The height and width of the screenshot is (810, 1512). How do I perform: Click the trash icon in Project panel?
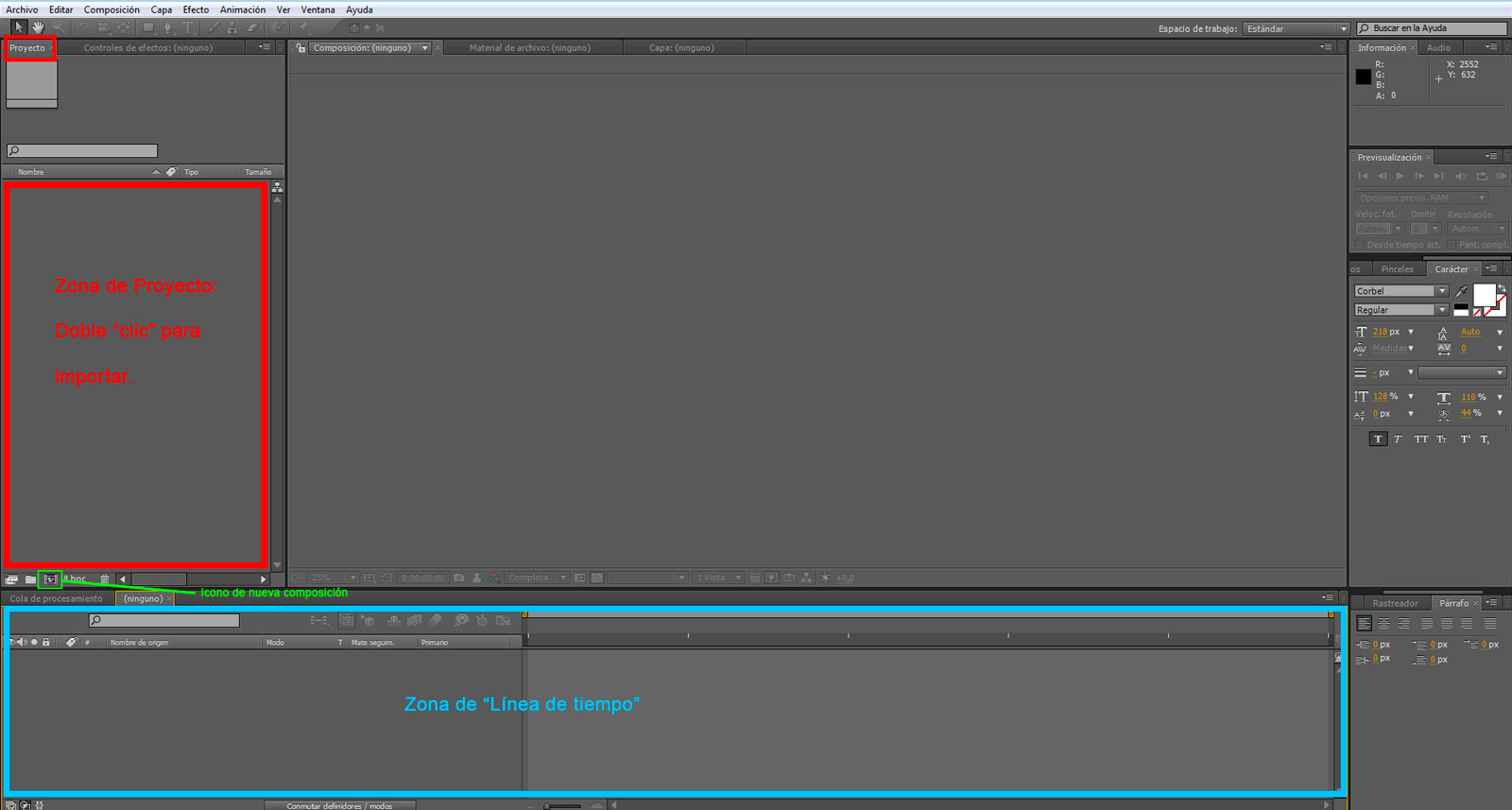point(105,578)
